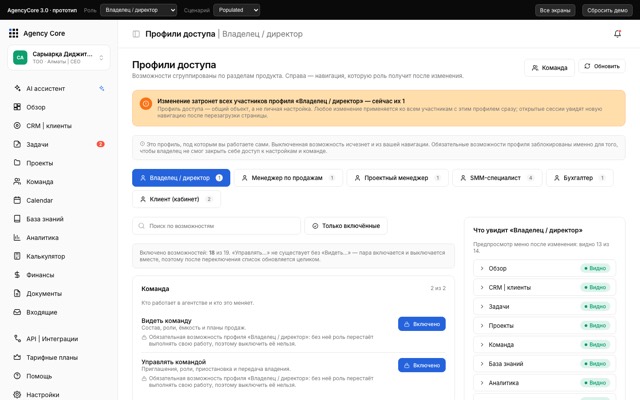Click the orange warning icon in the banner
The image size is (640, 400).
click(x=146, y=104)
